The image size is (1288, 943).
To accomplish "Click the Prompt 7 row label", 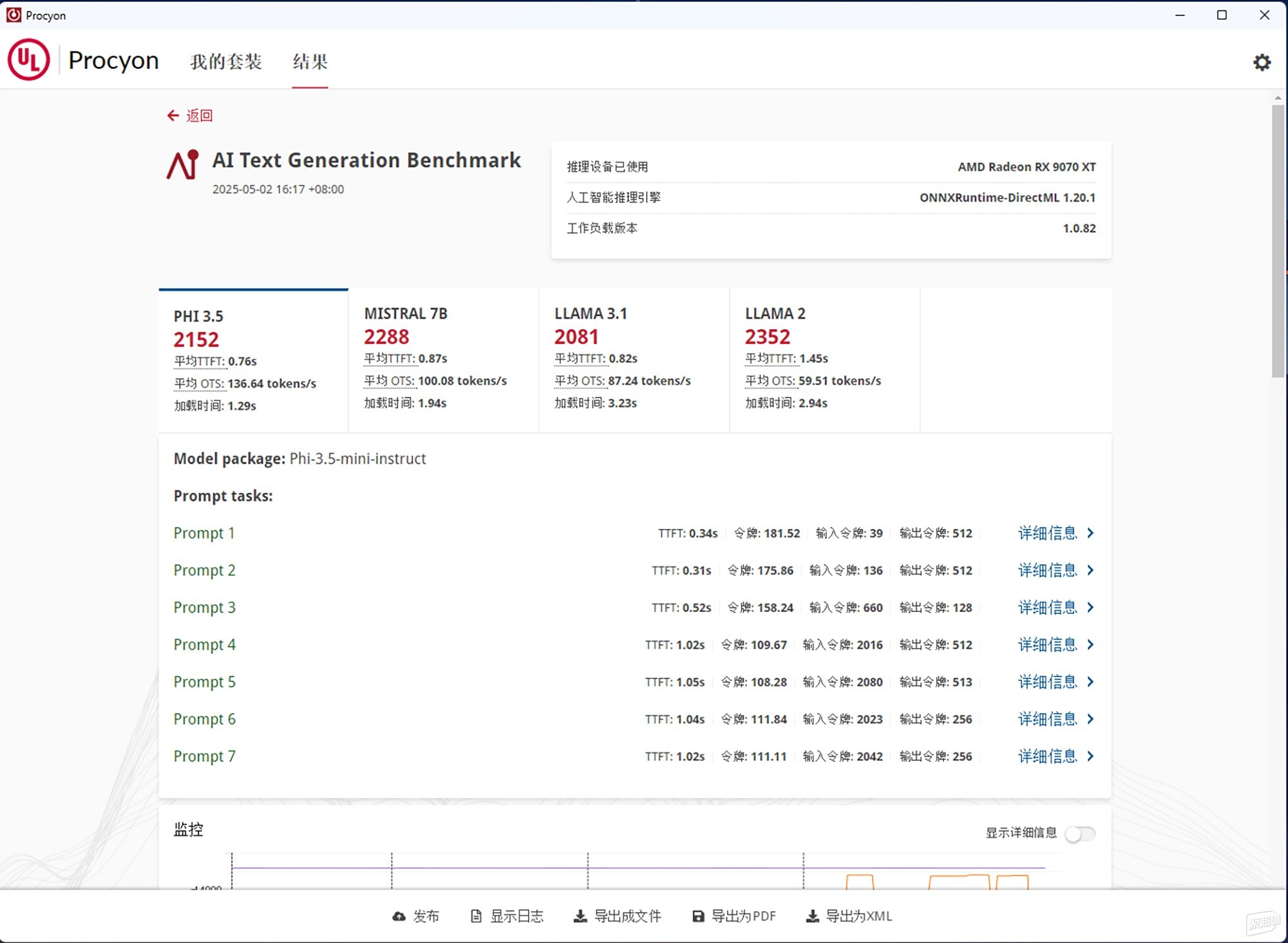I will (x=204, y=757).
